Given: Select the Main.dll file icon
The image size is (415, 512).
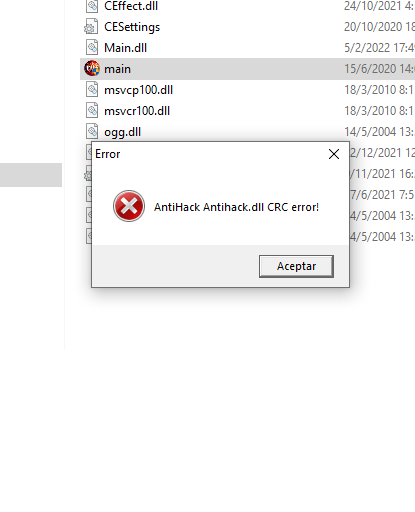Looking at the screenshot, I should click(92, 47).
